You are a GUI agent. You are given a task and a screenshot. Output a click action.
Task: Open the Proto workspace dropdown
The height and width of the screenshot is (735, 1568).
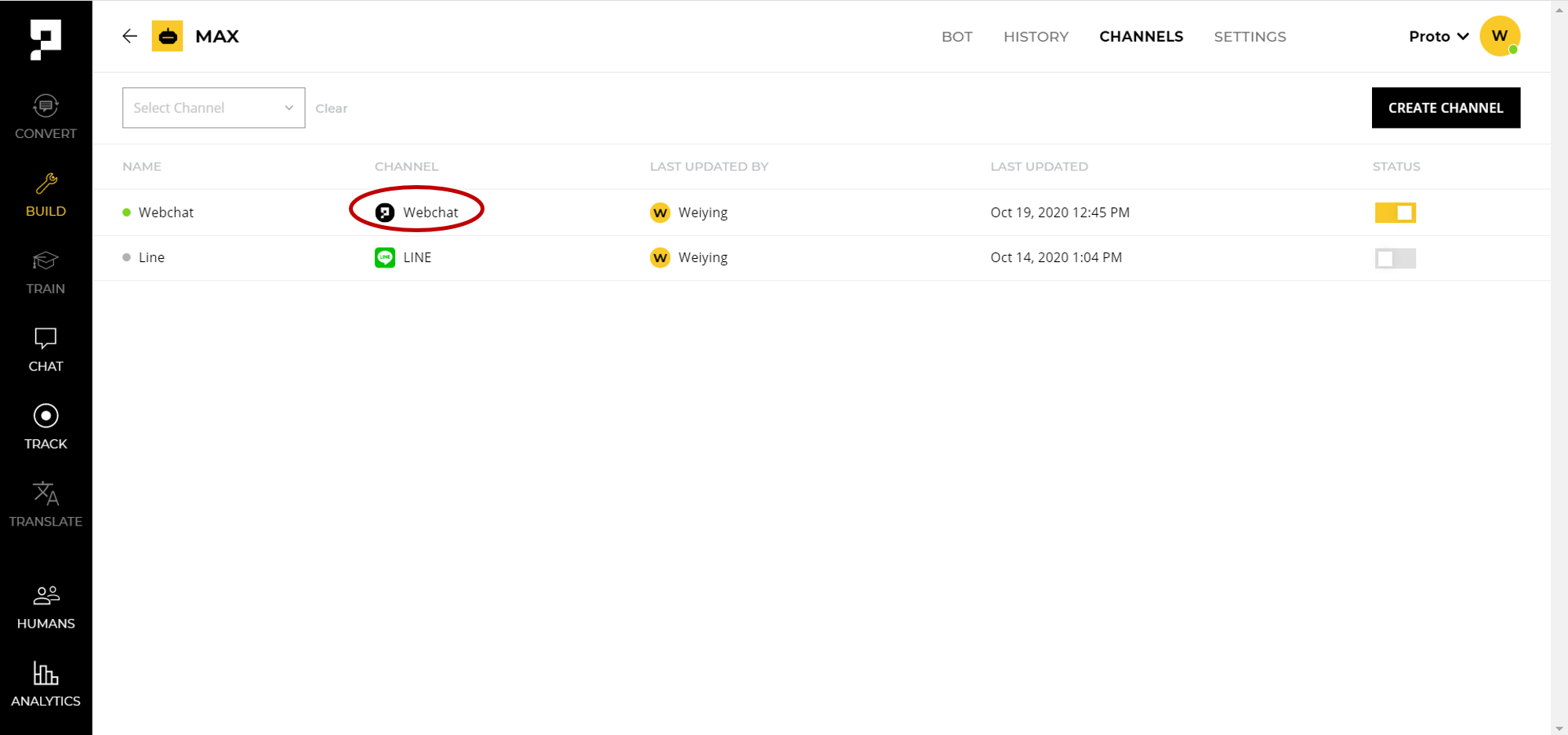click(1438, 37)
